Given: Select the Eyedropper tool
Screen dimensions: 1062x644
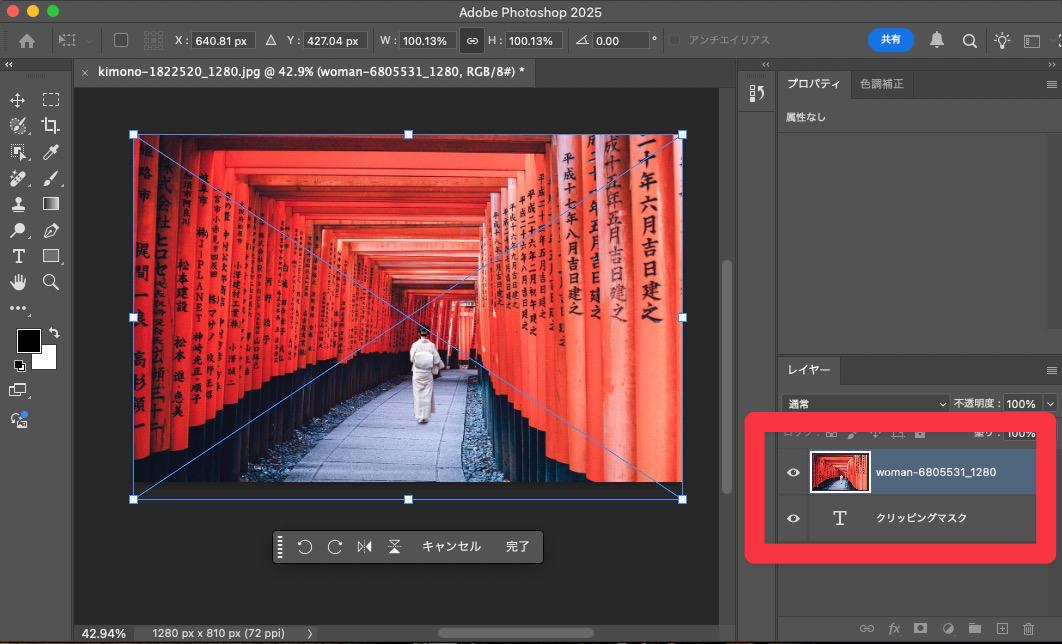Looking at the screenshot, I should click(x=51, y=152).
